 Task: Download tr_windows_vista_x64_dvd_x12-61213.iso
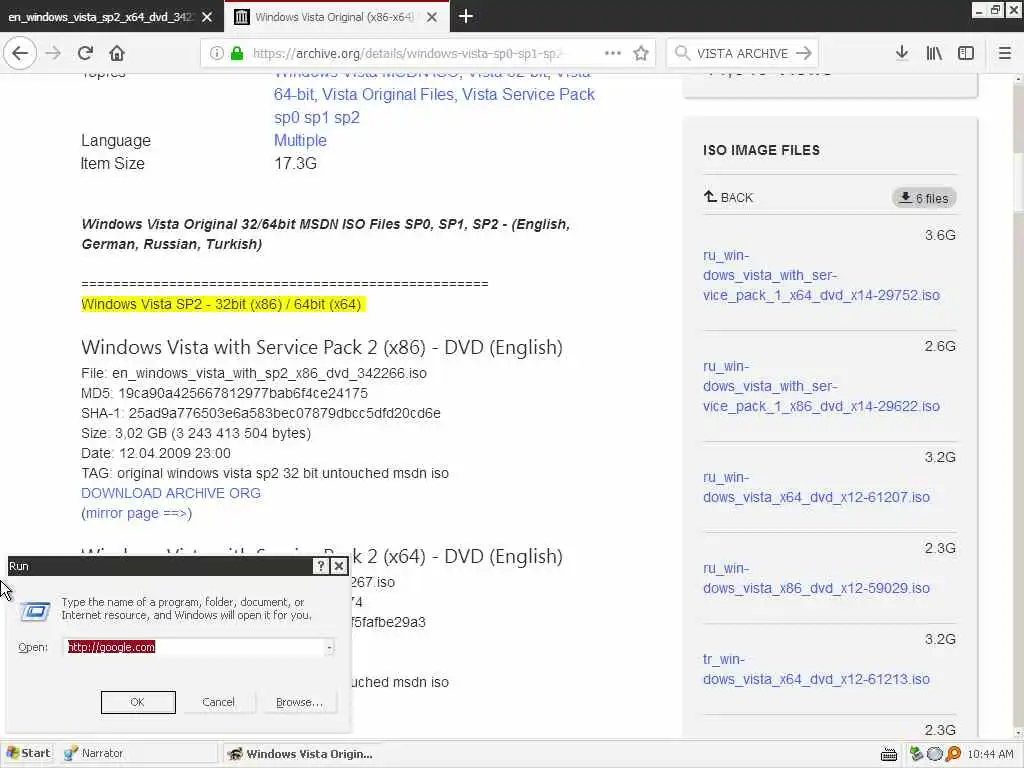point(816,669)
